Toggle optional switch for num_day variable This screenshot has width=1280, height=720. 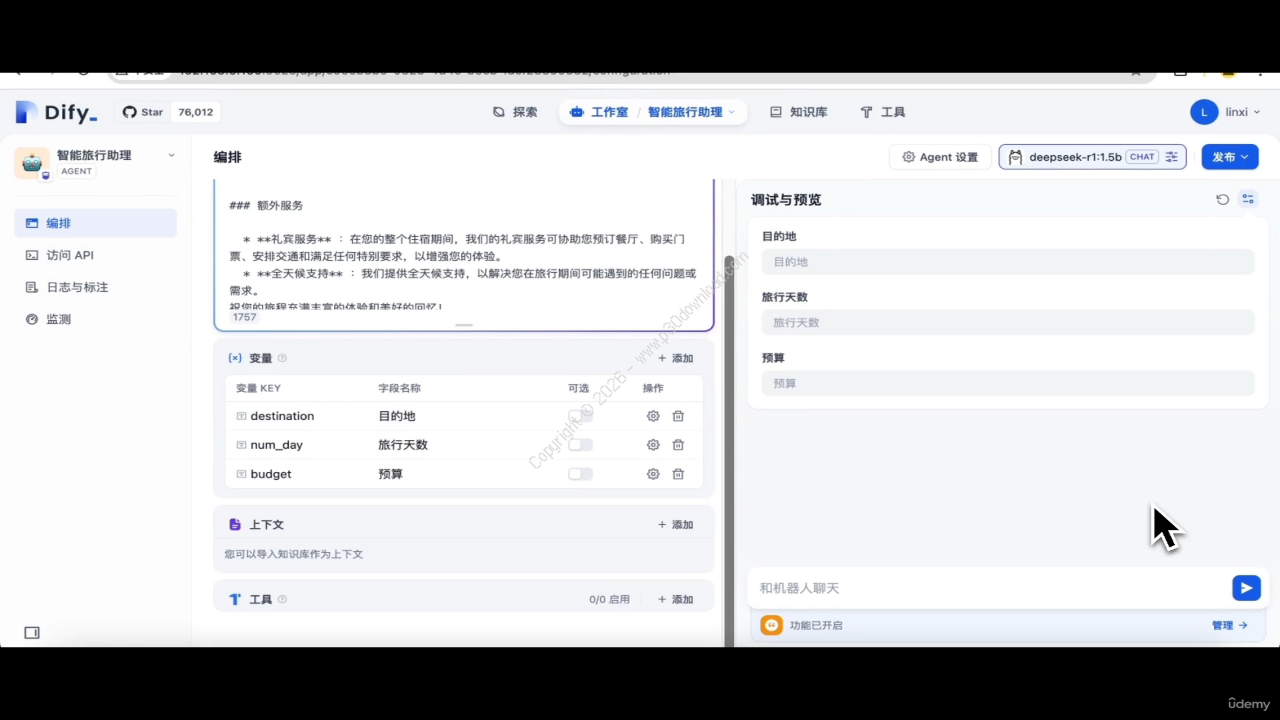[x=580, y=445]
